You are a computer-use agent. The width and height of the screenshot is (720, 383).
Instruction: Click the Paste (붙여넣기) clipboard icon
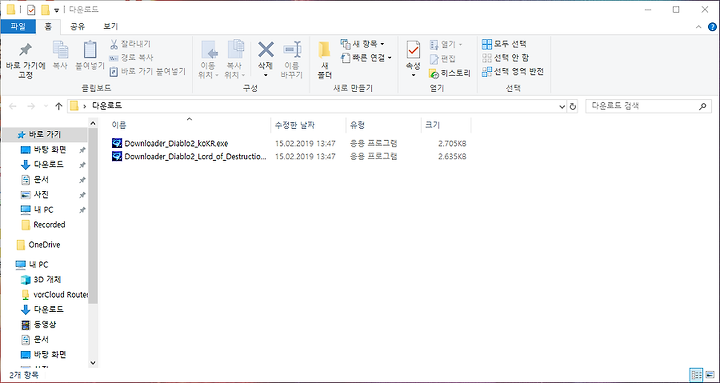90,50
